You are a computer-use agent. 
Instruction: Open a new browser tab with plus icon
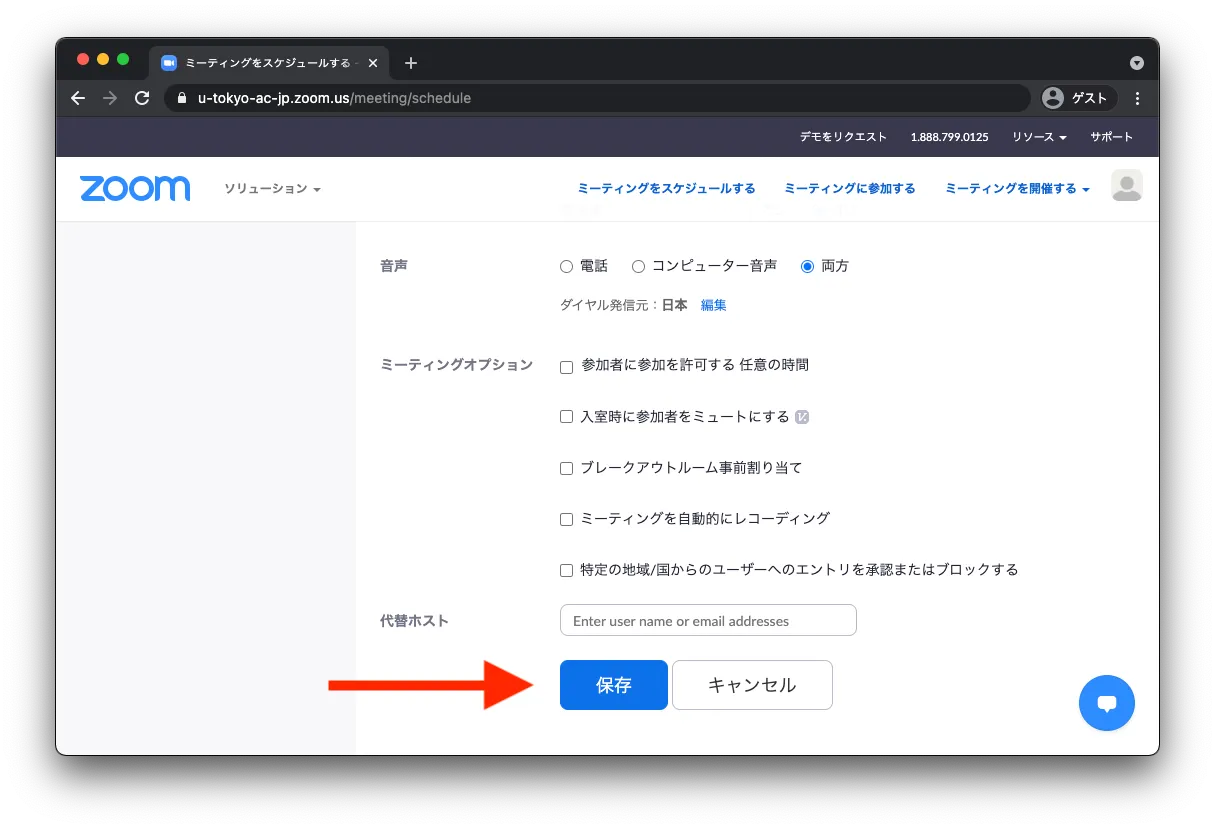410,63
